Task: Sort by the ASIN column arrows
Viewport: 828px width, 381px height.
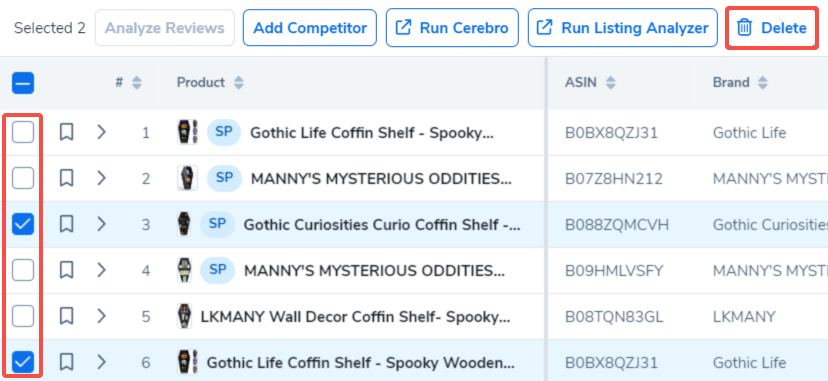Action: pos(611,83)
